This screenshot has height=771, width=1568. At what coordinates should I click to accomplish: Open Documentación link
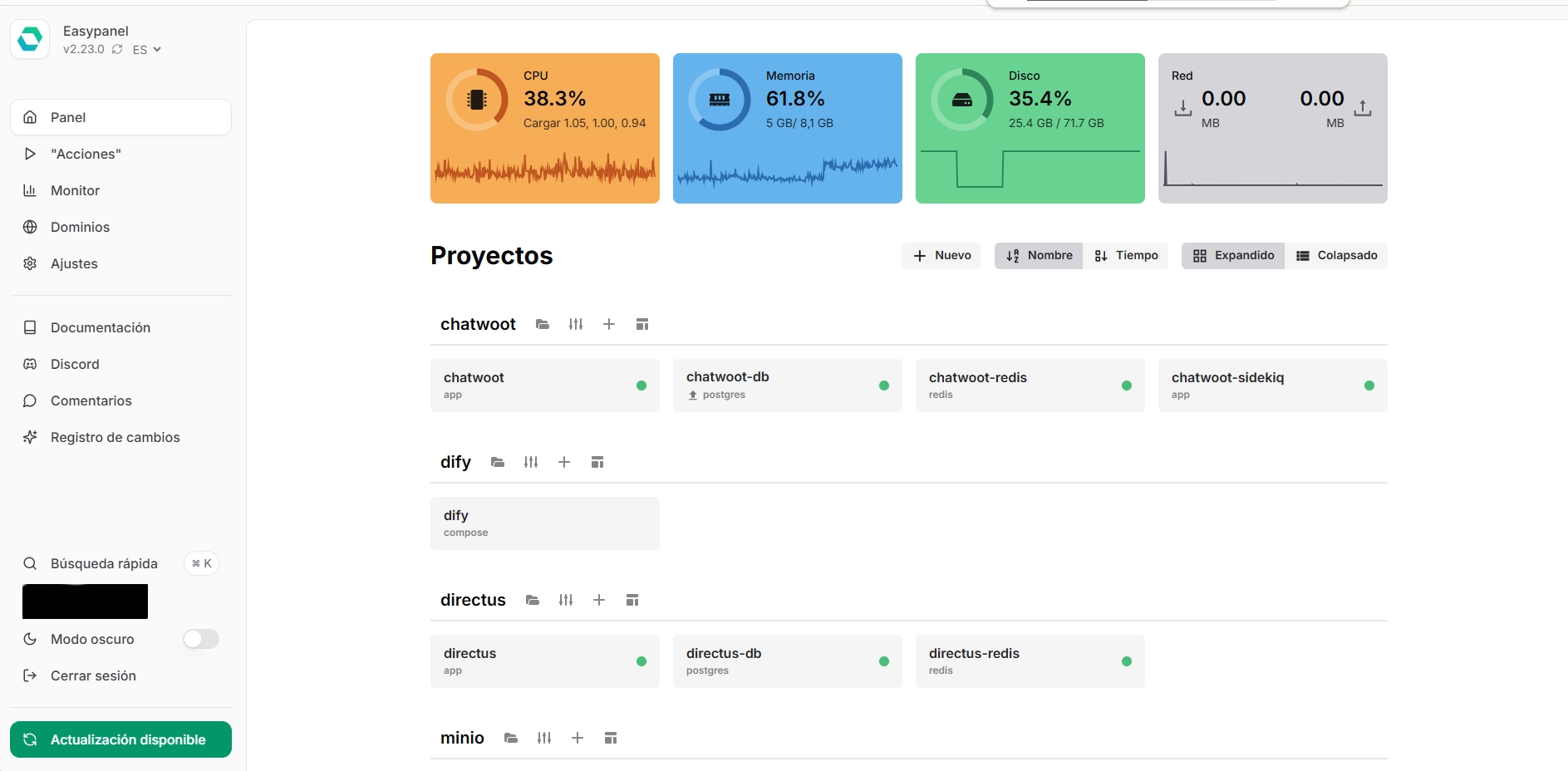[x=120, y=327]
